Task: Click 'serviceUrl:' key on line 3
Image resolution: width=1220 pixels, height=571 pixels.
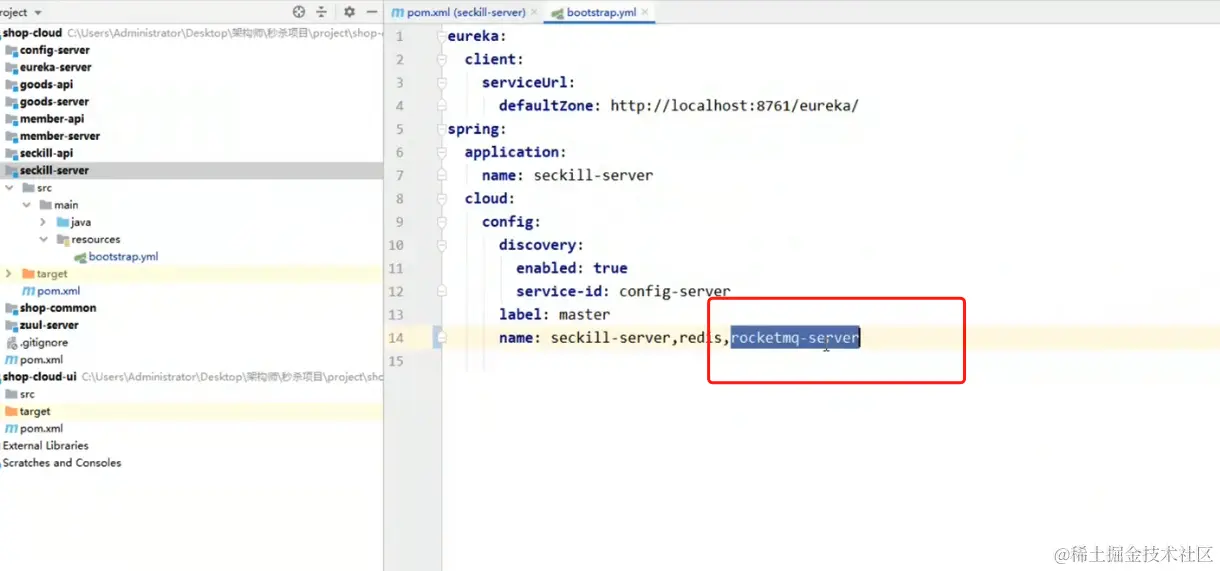Action: point(529,82)
